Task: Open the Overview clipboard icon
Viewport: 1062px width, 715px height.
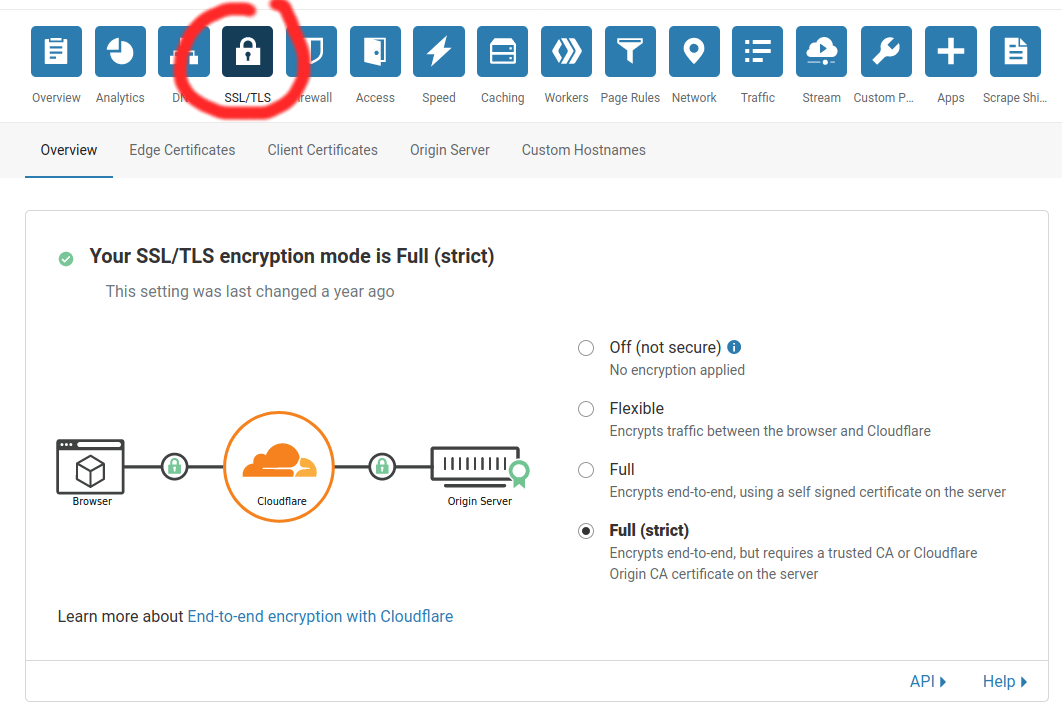Action: [x=56, y=52]
